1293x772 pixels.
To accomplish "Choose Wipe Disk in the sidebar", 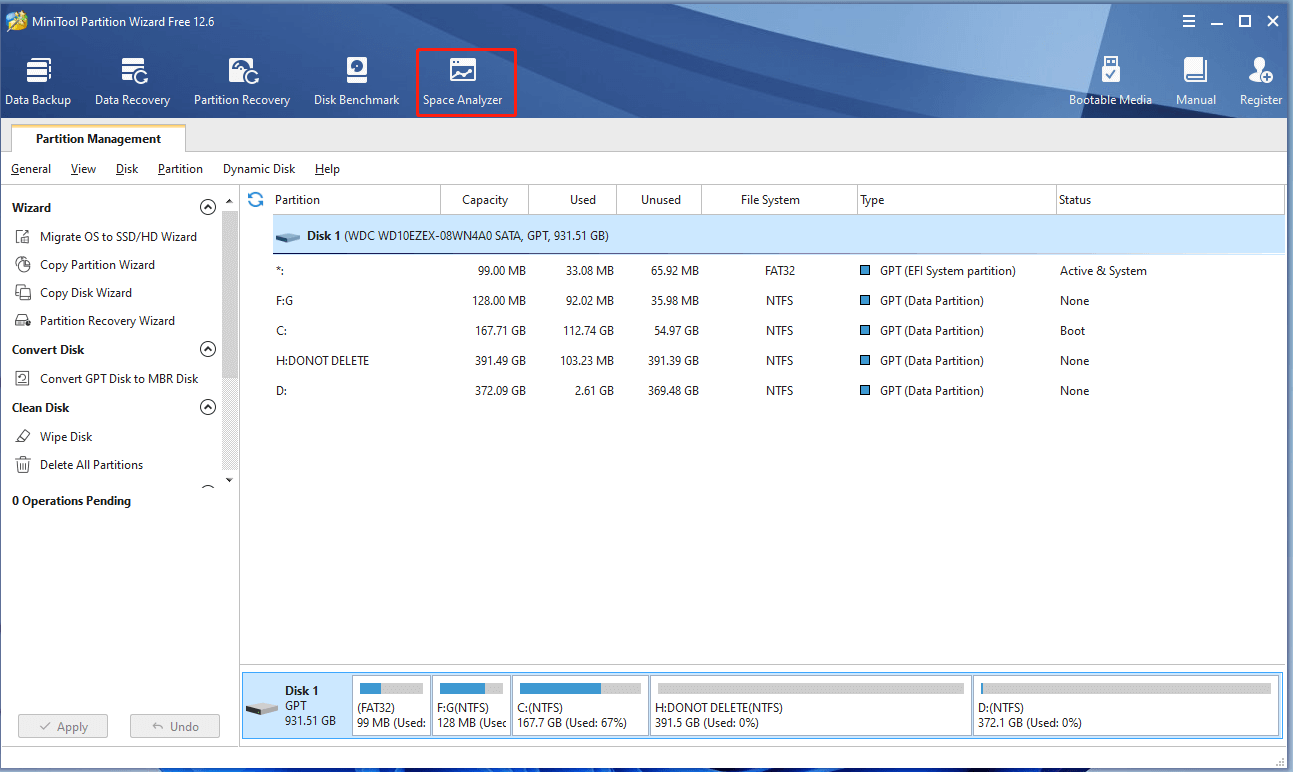I will pyautogui.click(x=66, y=437).
